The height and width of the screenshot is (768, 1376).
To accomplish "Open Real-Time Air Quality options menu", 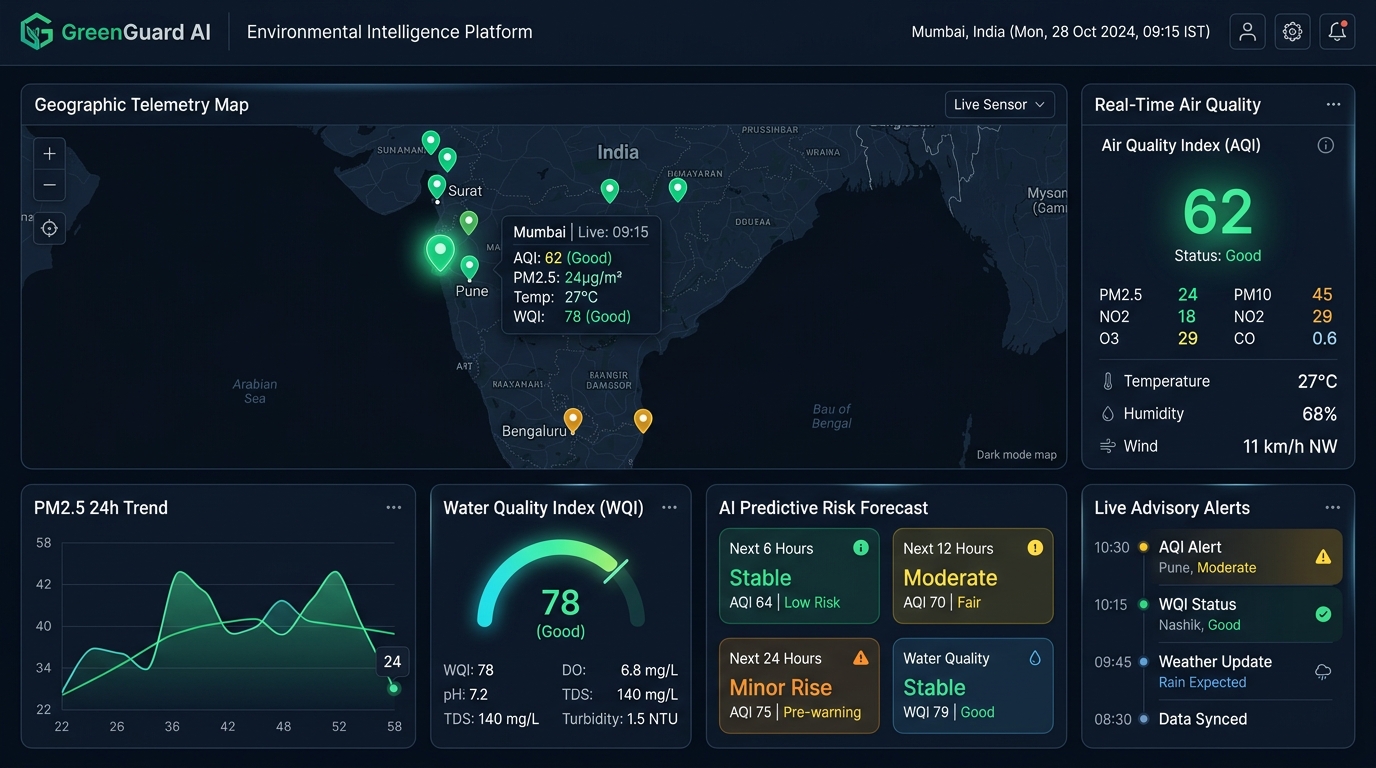I will [x=1333, y=104].
